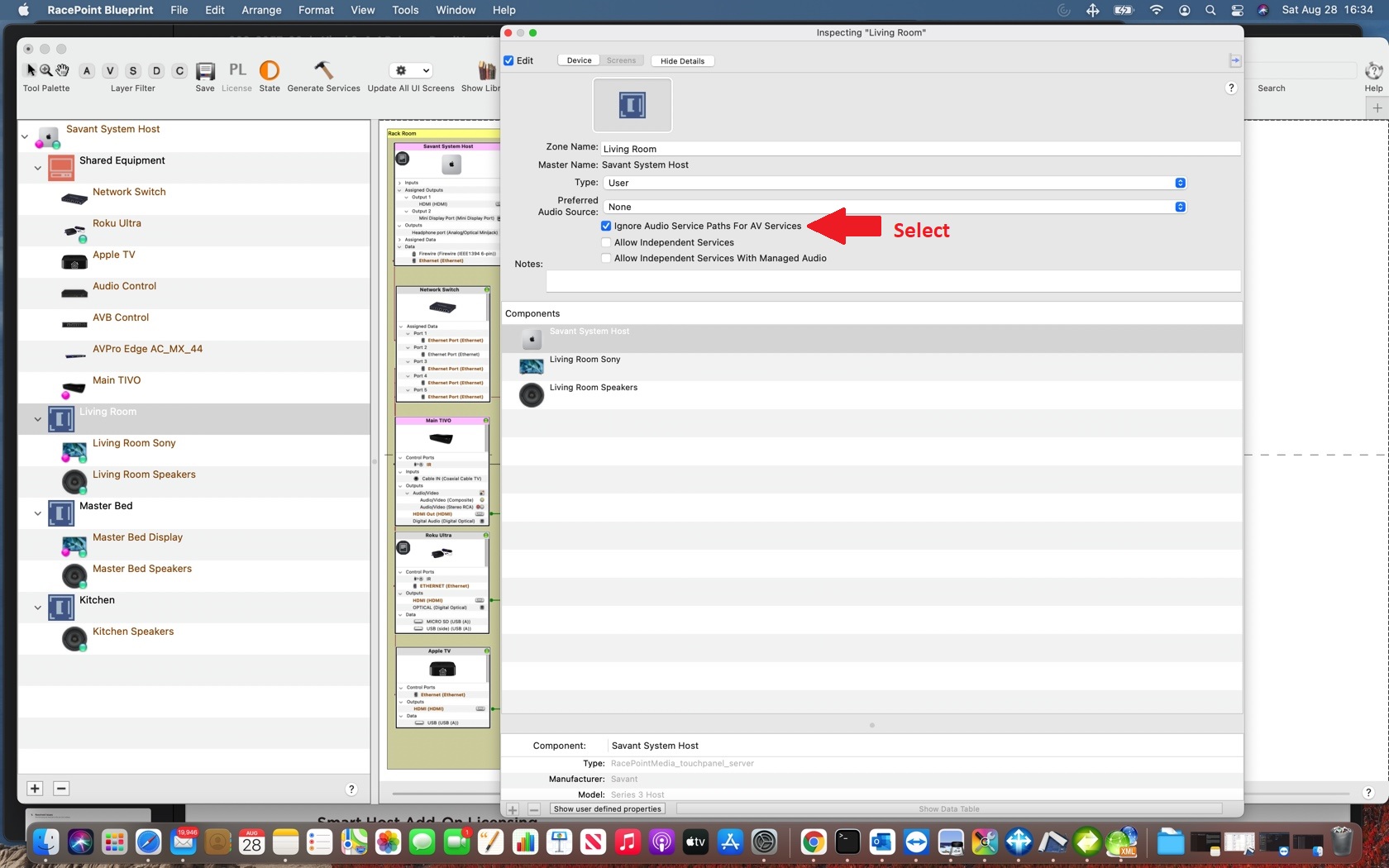
Task: Open the Format menu
Action: pos(316,10)
